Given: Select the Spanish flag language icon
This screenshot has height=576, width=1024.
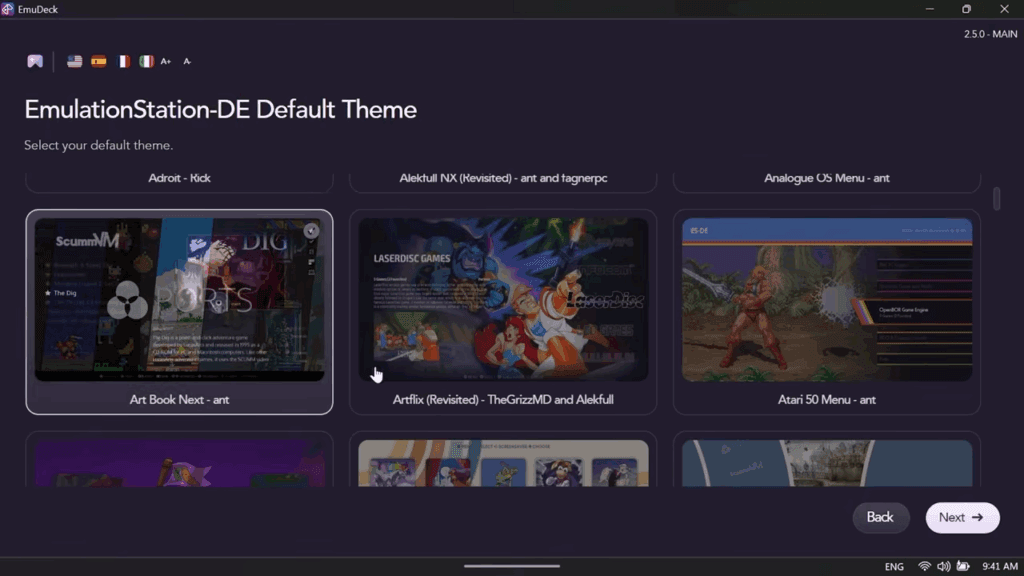Looking at the screenshot, I should coord(99,61).
